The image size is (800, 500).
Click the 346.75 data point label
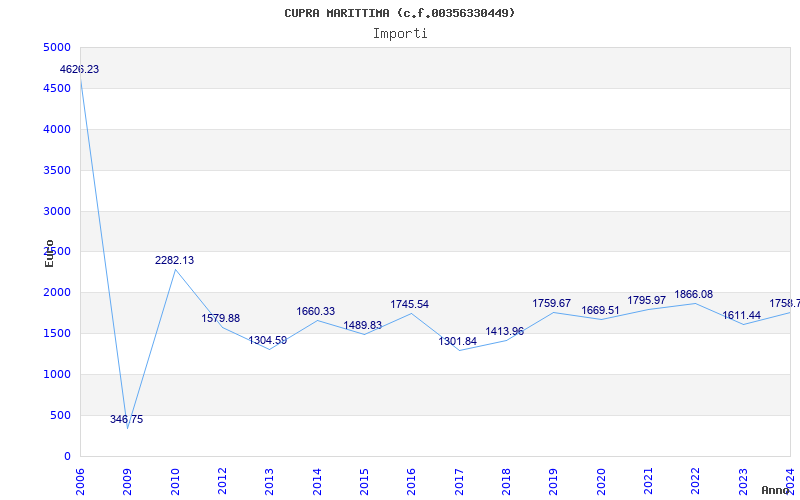(x=127, y=420)
